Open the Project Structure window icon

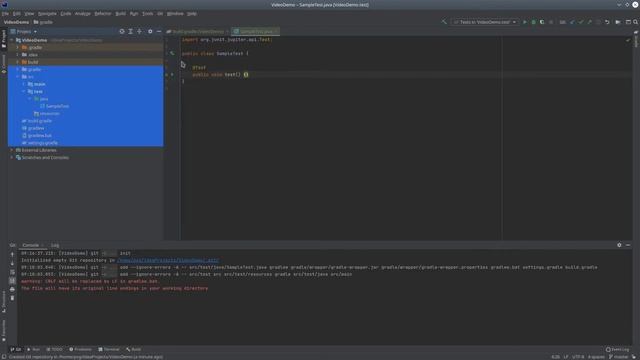tap(628, 22)
